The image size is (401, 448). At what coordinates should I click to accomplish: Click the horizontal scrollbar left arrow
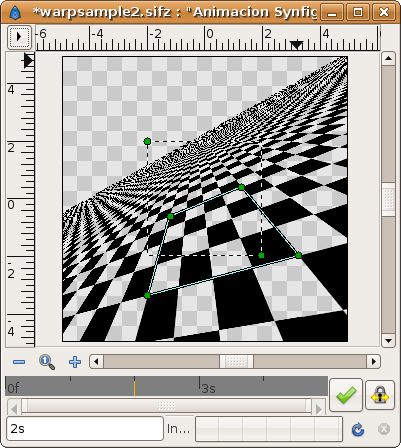(x=97, y=361)
